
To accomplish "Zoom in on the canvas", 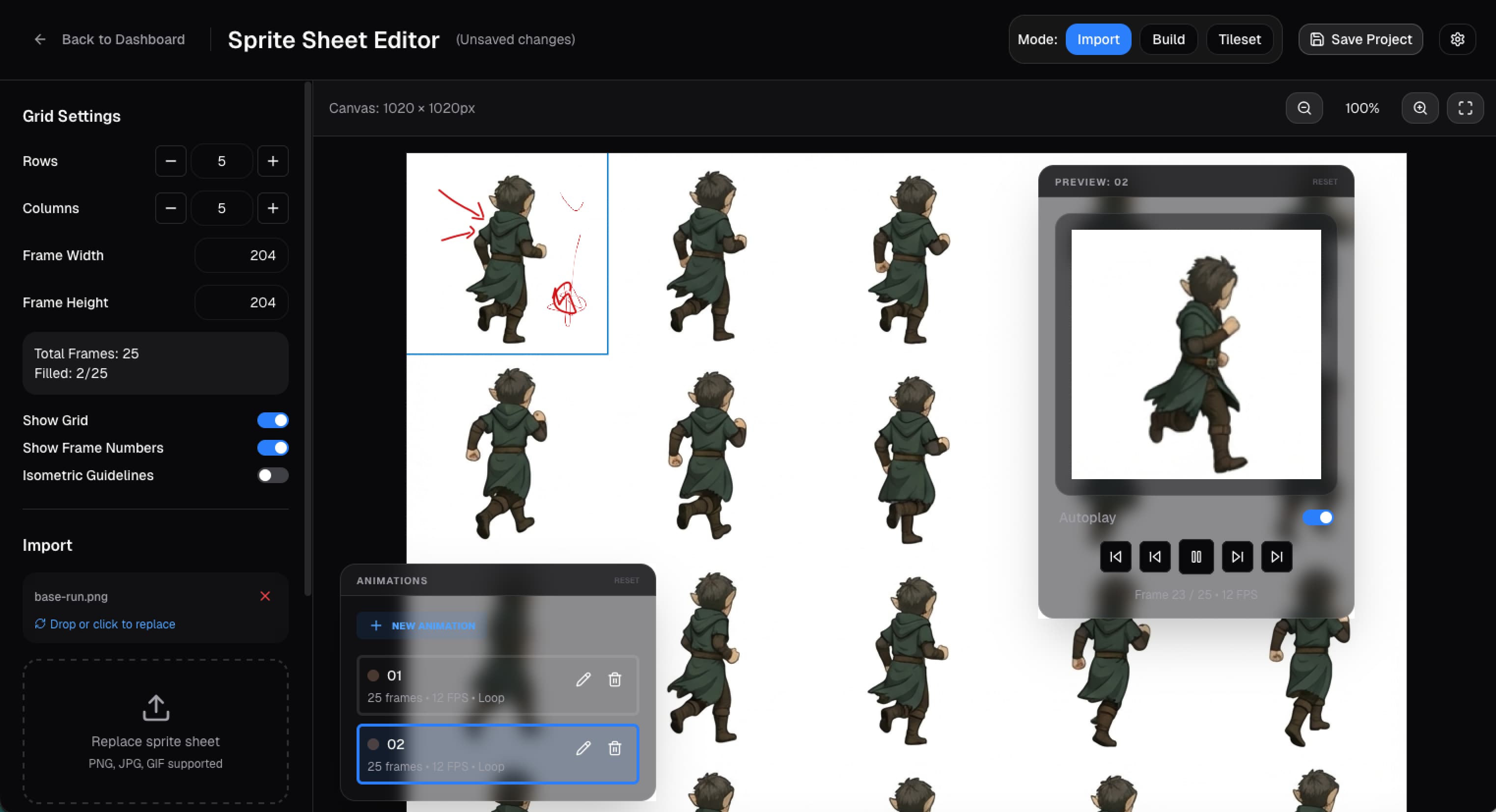I will click(1419, 108).
